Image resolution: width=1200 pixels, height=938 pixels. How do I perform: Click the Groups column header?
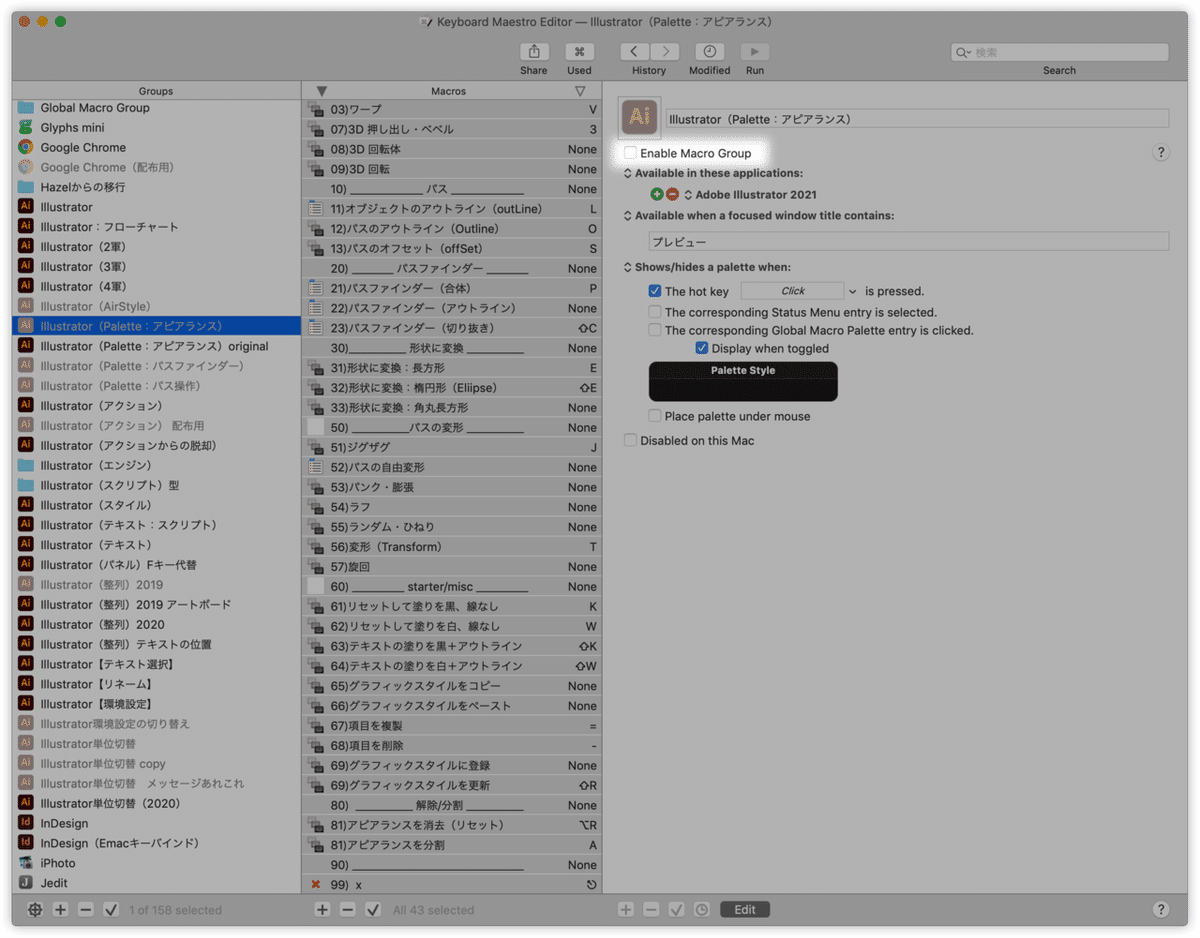click(156, 91)
